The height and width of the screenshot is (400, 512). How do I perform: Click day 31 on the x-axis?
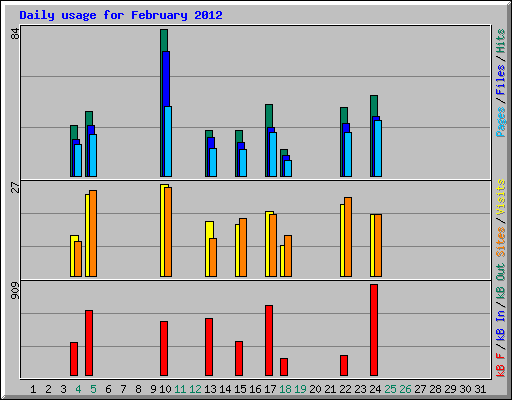[480, 389]
